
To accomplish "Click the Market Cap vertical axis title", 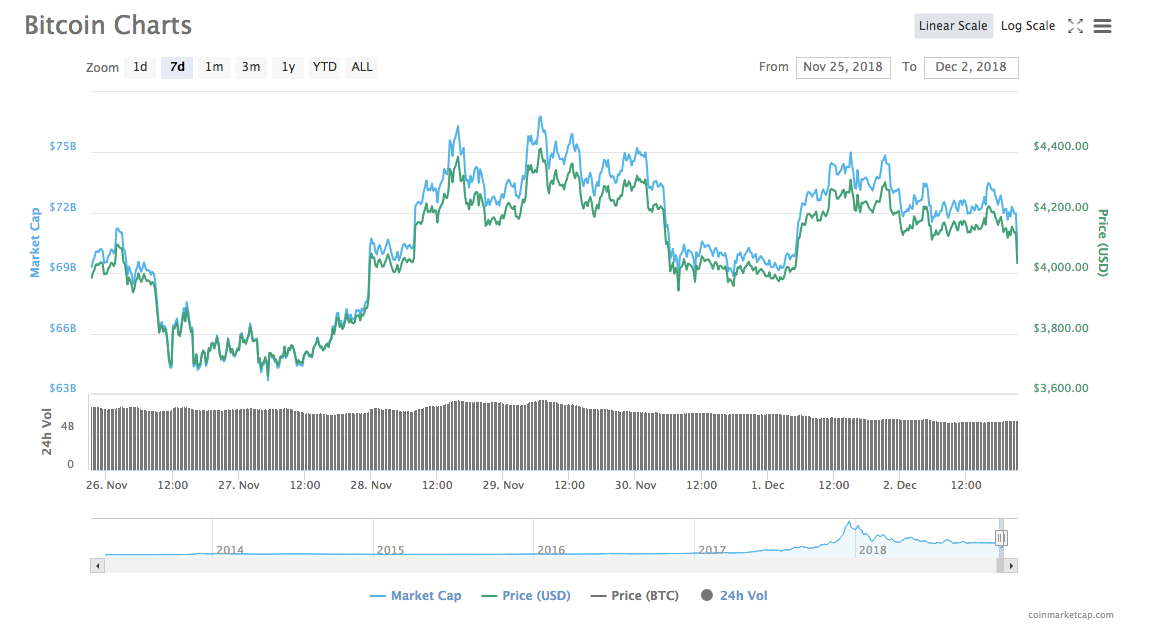I will 35,242.
